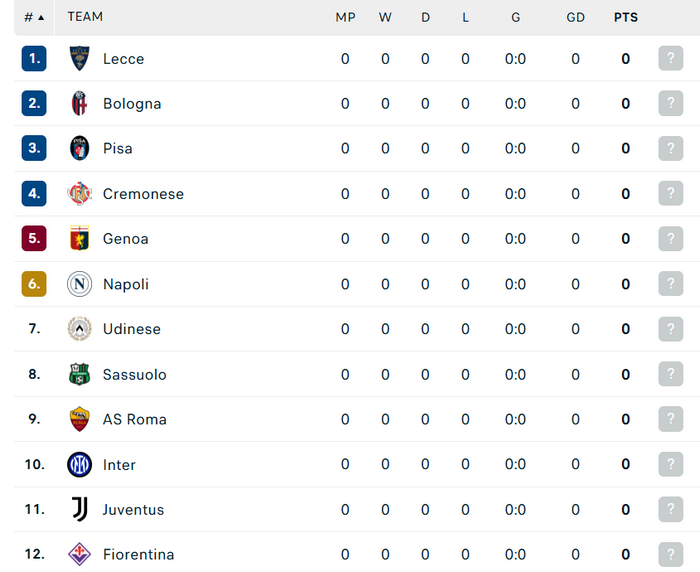Open the Sassuolo team name link

[135, 375]
